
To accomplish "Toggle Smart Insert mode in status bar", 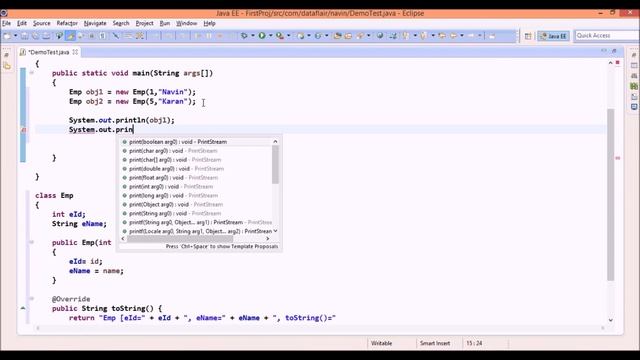I will click(435, 343).
